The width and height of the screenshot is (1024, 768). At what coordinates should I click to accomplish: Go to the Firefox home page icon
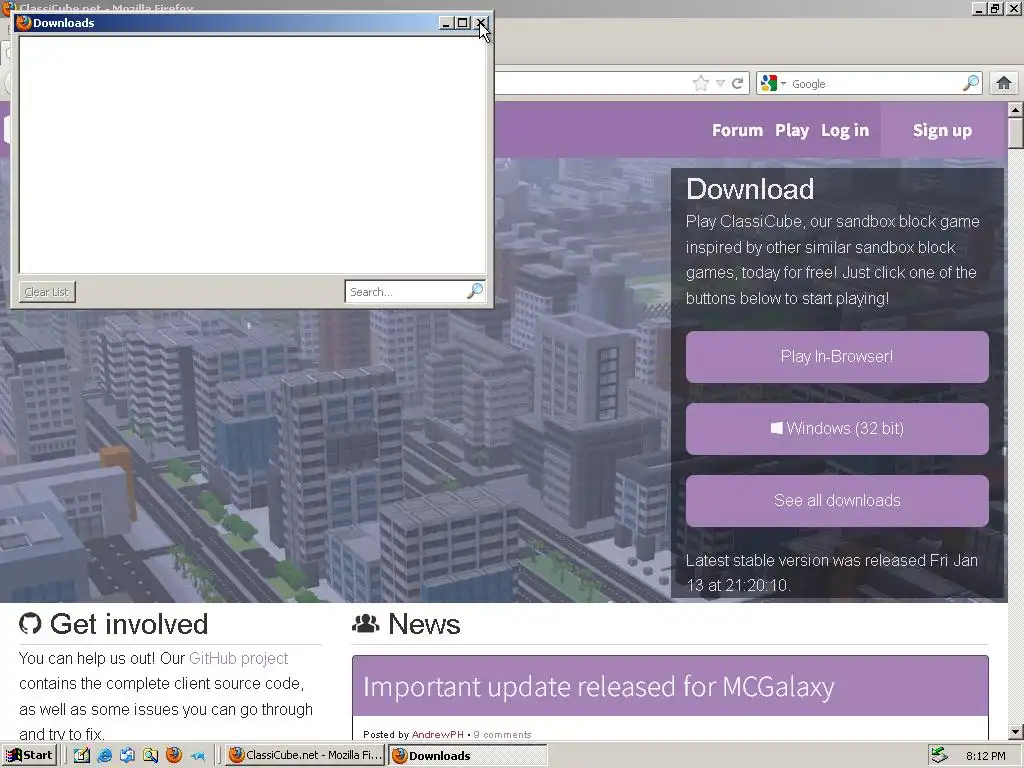click(1004, 83)
